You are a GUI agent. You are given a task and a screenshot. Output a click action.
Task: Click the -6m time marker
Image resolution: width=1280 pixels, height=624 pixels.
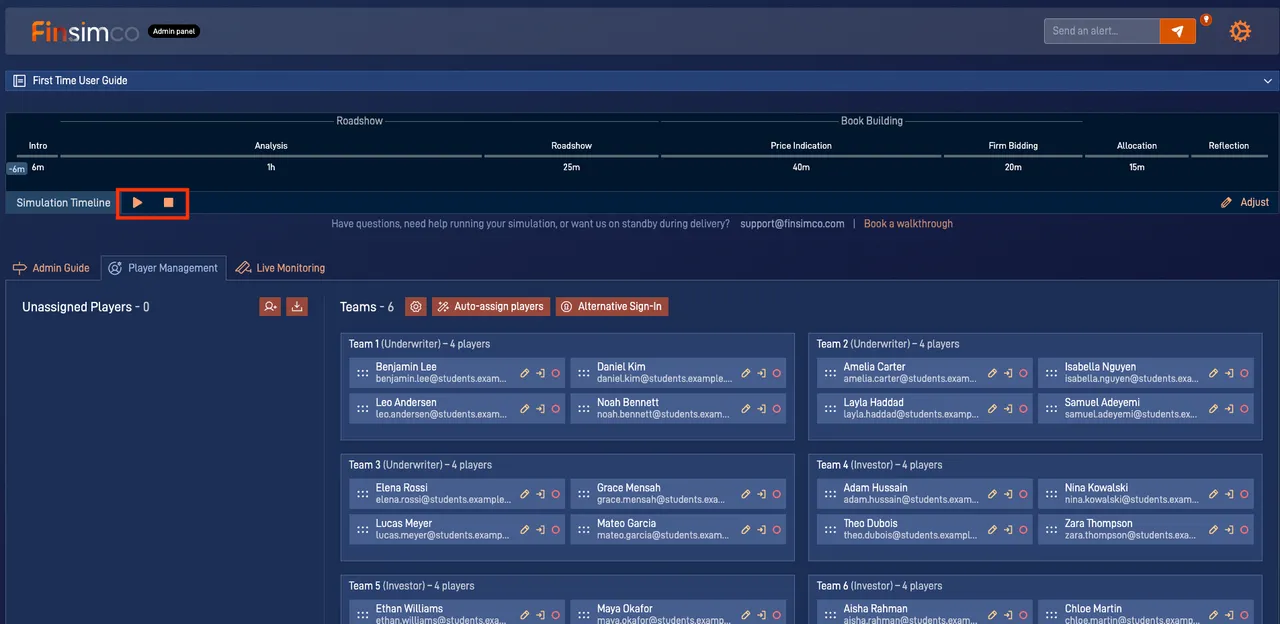pyautogui.click(x=17, y=169)
